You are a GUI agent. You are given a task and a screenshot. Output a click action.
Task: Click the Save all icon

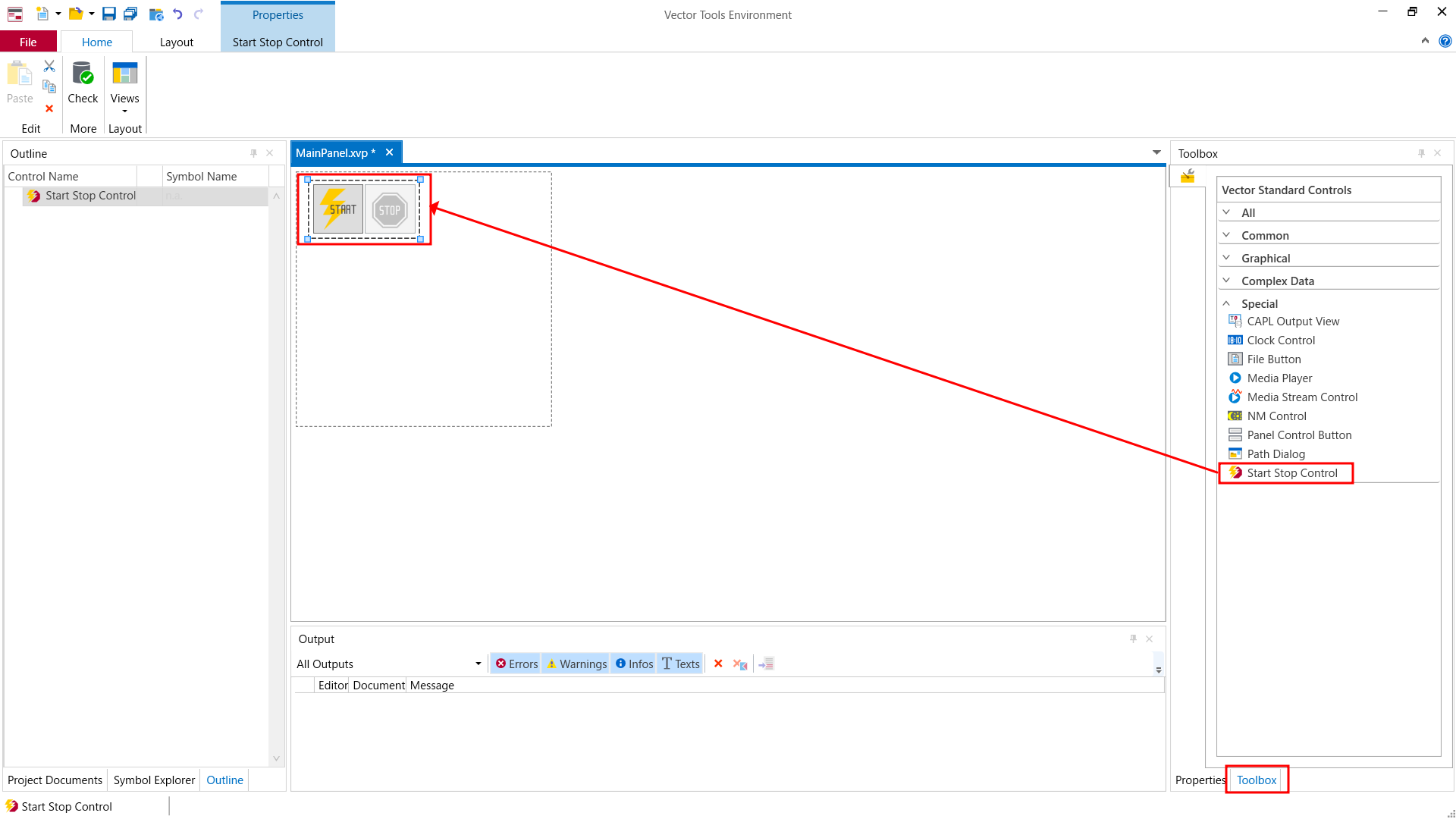(130, 14)
